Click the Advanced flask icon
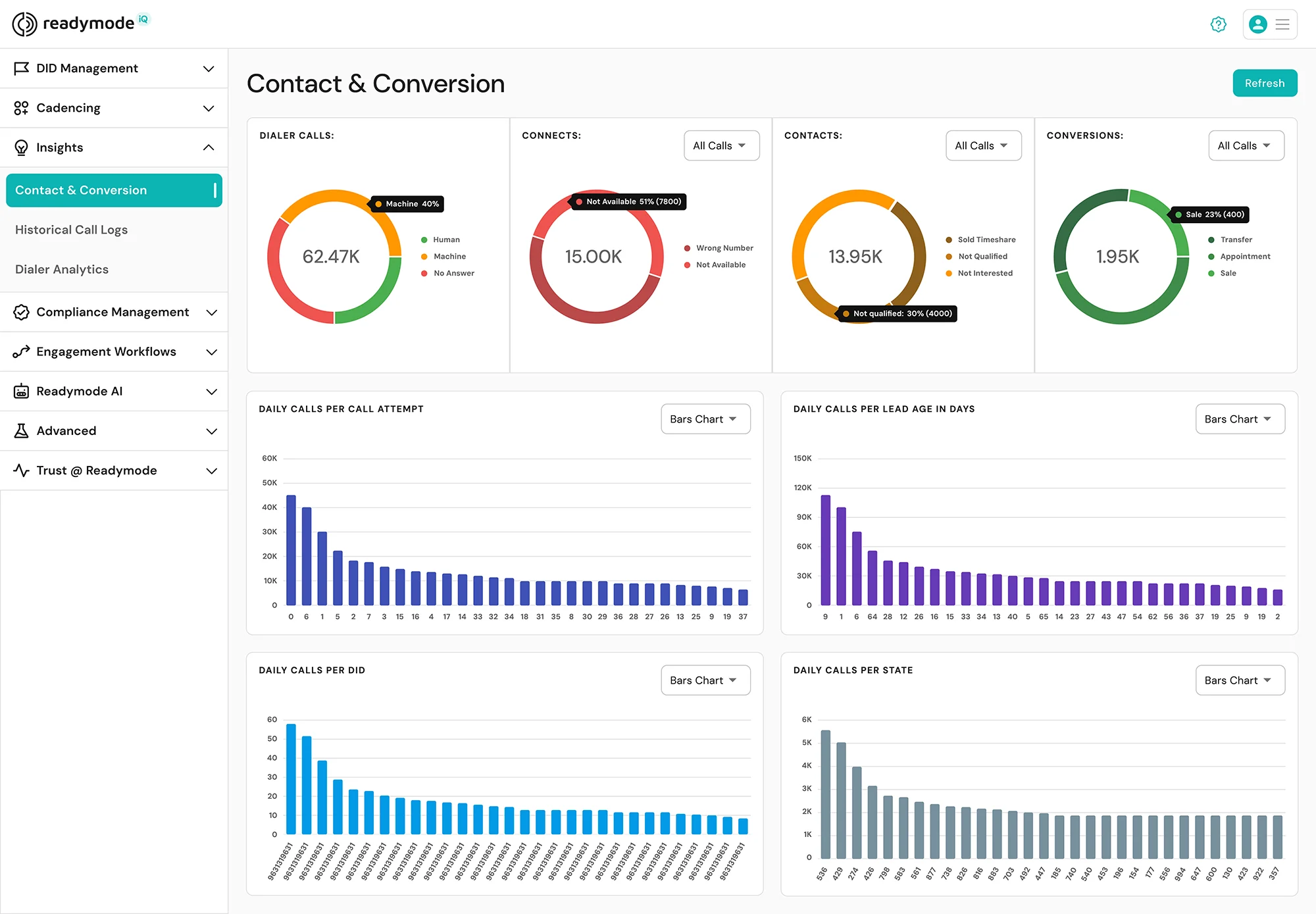 [21, 431]
